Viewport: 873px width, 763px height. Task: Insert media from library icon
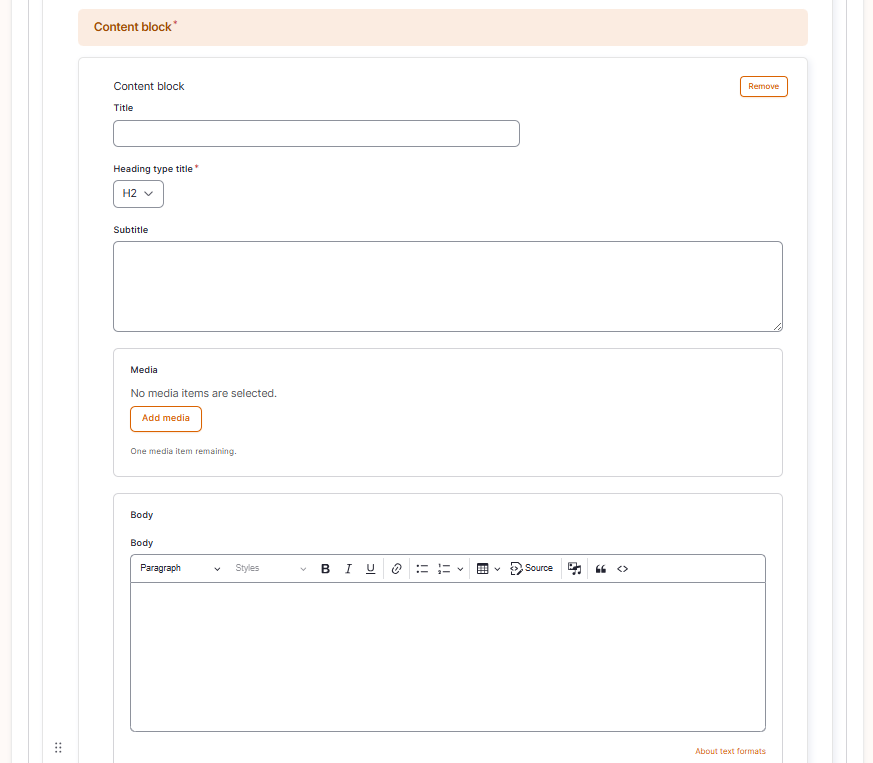[x=575, y=569]
